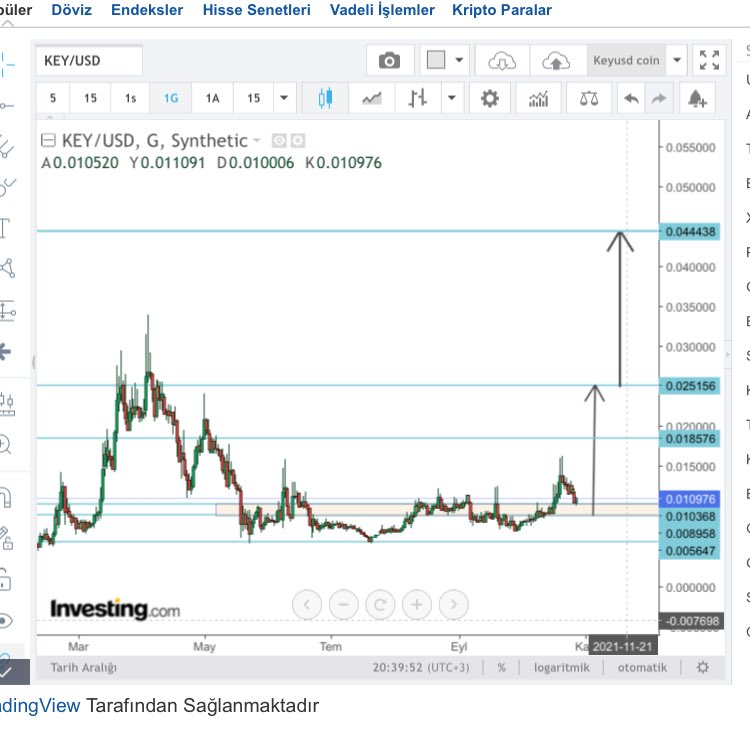Screen dimensions: 750x741
Task: Click the compare symbols scales icon
Action: click(588, 99)
